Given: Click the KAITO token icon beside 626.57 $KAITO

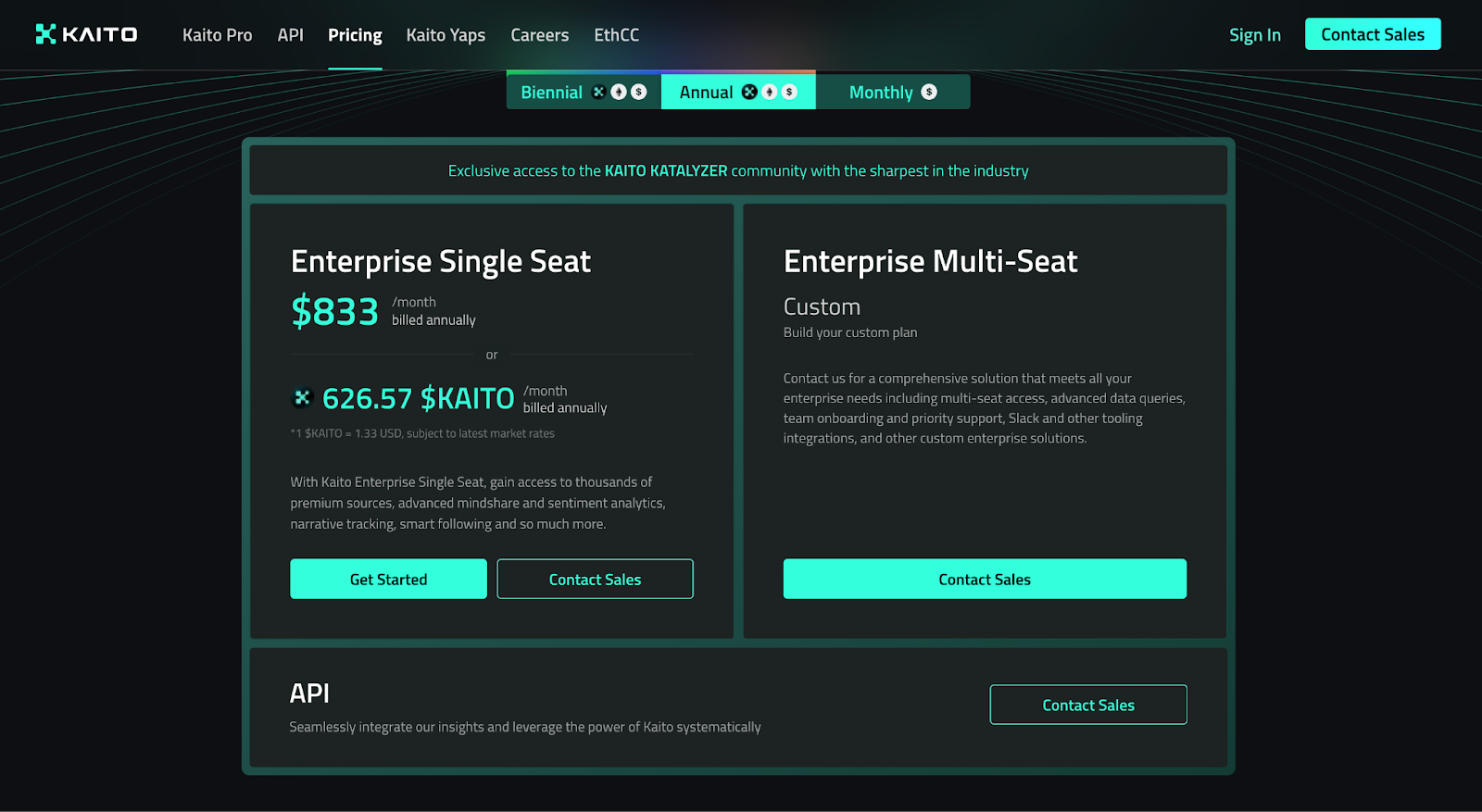Looking at the screenshot, I should pos(302,398).
